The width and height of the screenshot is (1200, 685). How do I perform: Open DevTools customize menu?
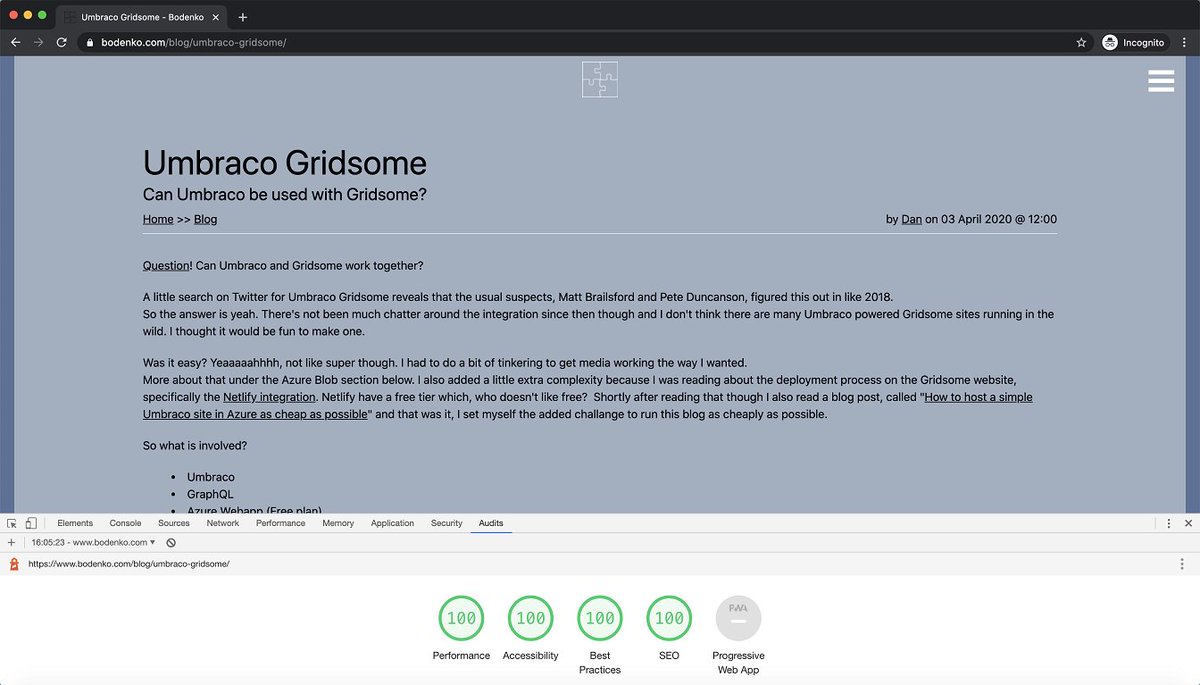[1169, 523]
